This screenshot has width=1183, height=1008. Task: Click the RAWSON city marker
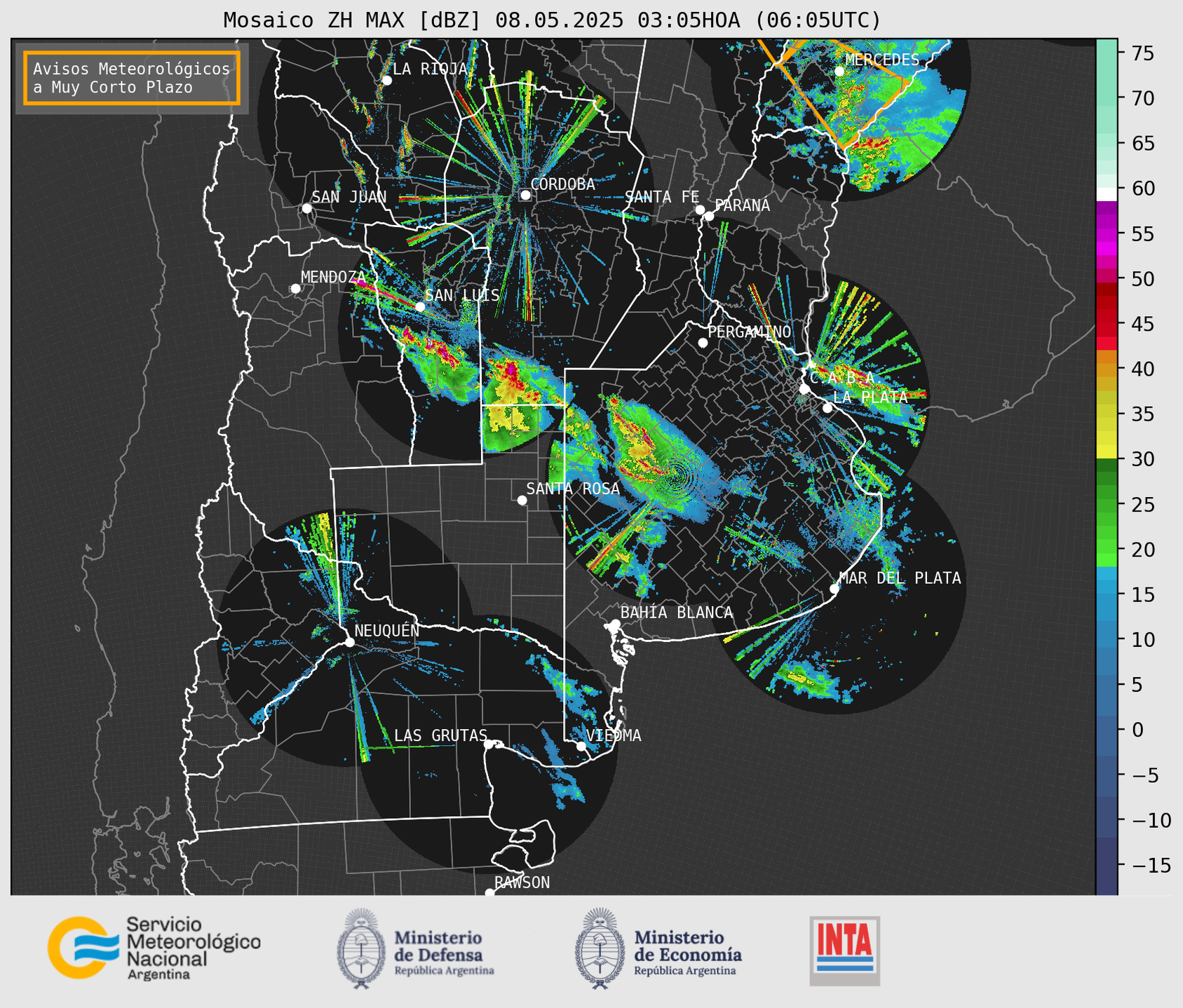[489, 893]
